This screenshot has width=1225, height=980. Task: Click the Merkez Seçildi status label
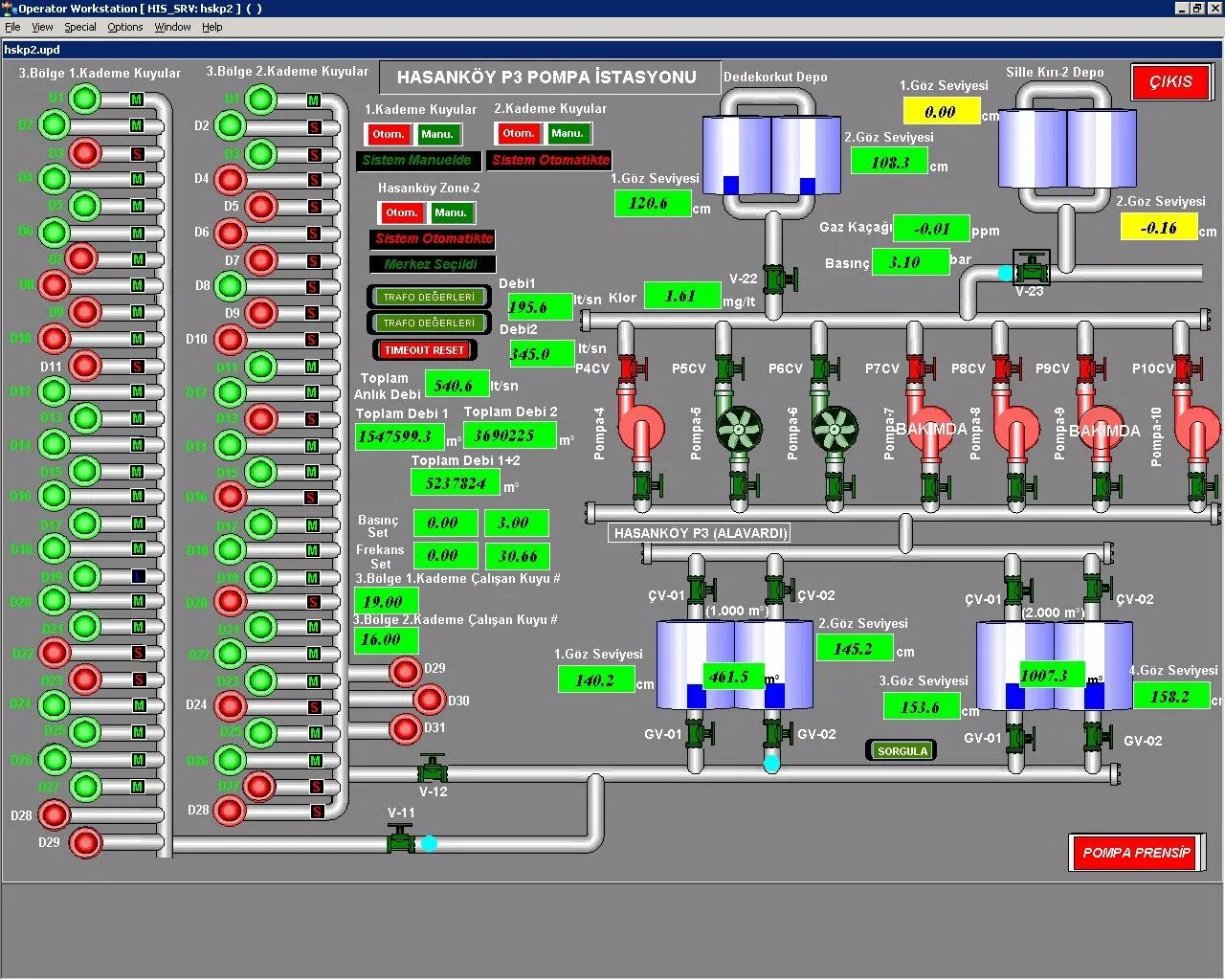(x=433, y=264)
